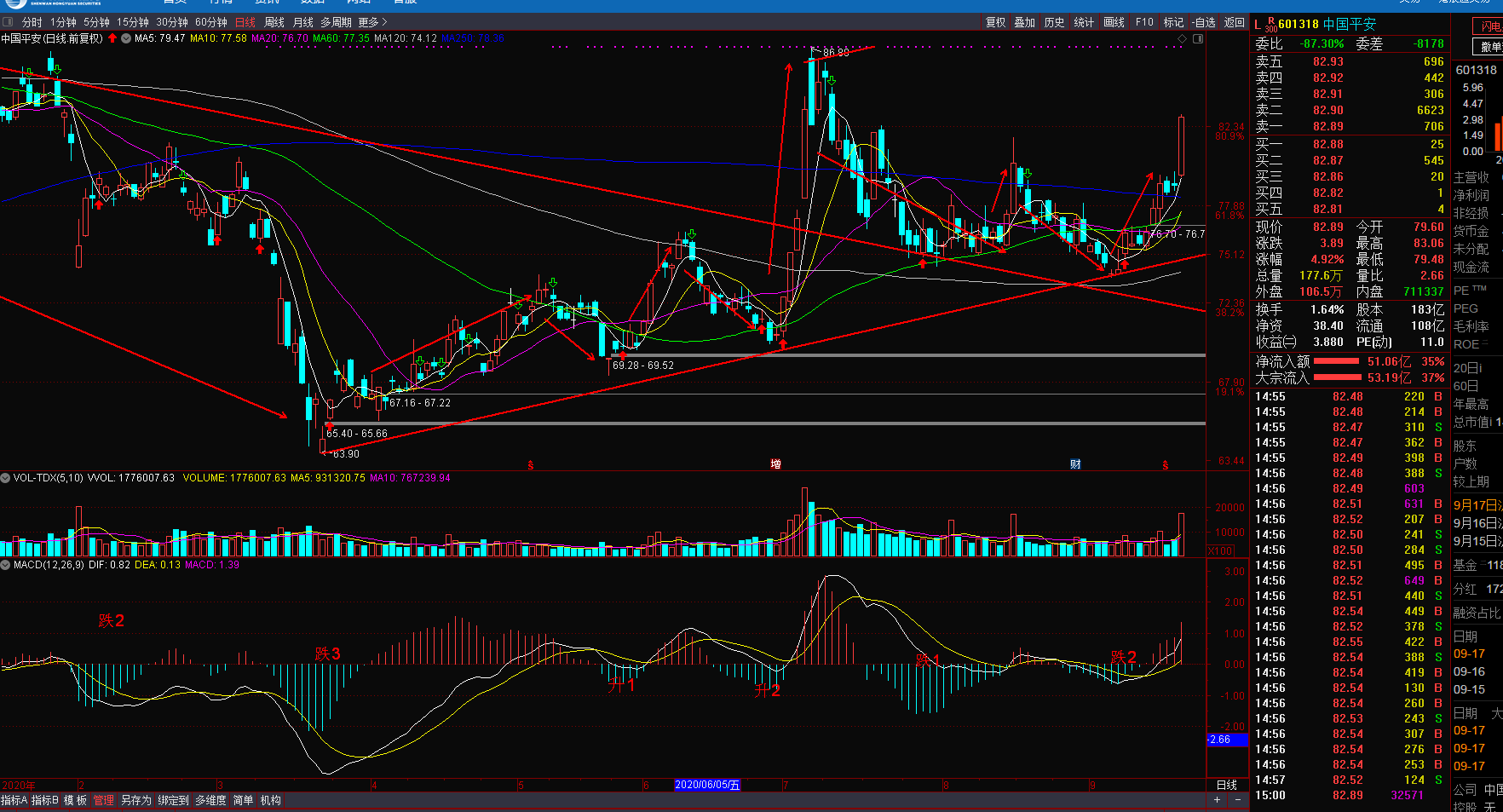Open F10 company info
1503x812 pixels.
[x=1144, y=22]
